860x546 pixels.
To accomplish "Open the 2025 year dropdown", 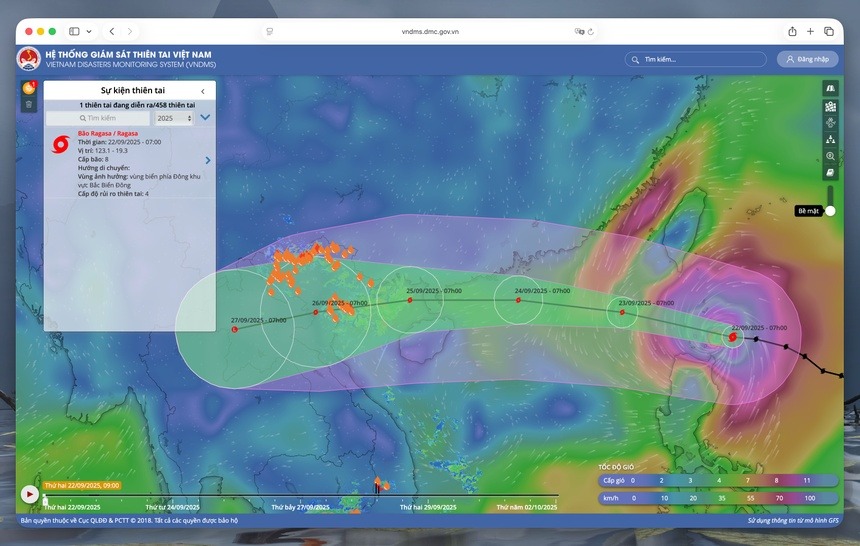I will click(174, 118).
